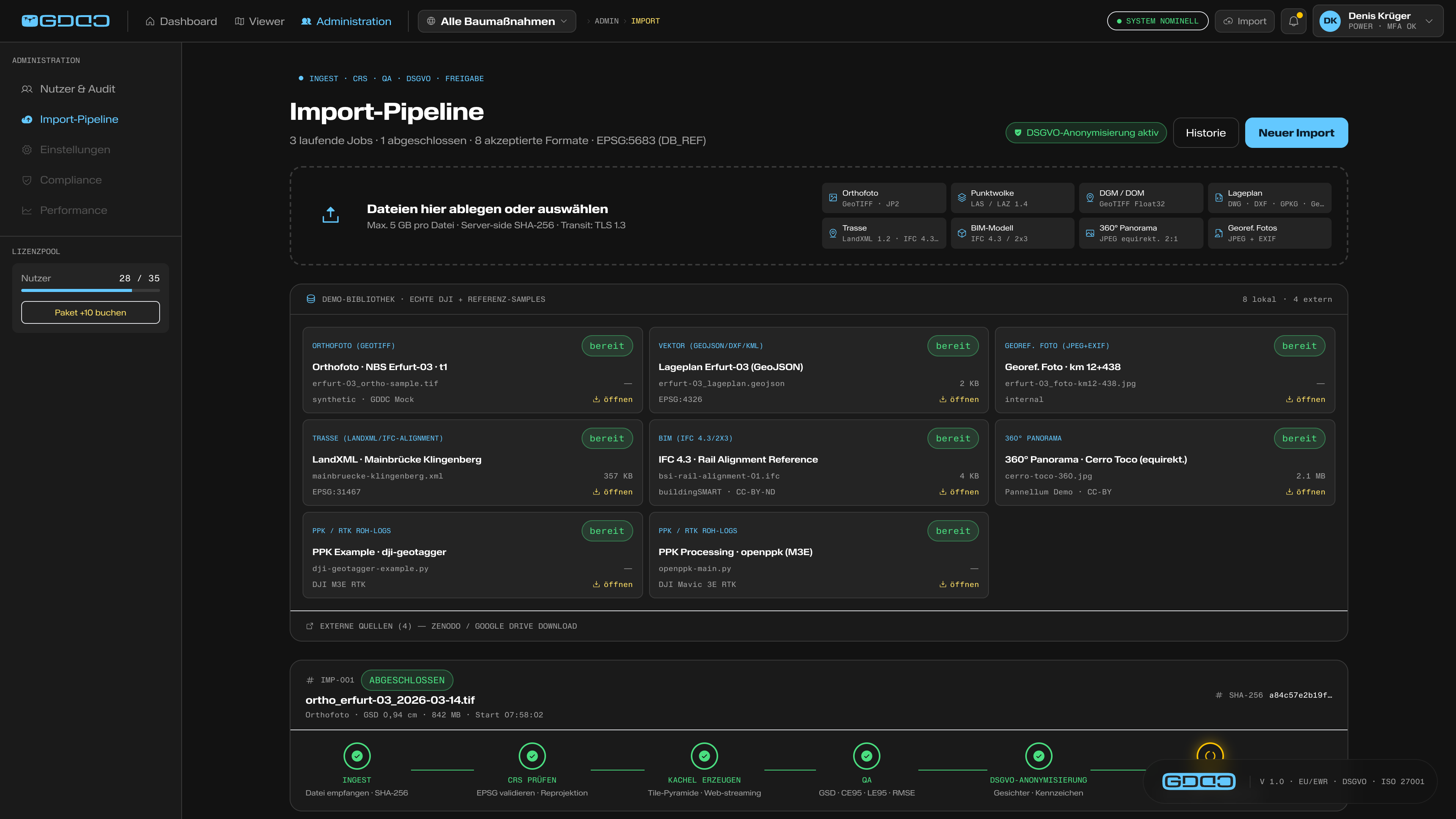The image size is (1456, 819).
Task: Click DSGVO-Anonymisierung aktiv badge
Action: point(1086,133)
